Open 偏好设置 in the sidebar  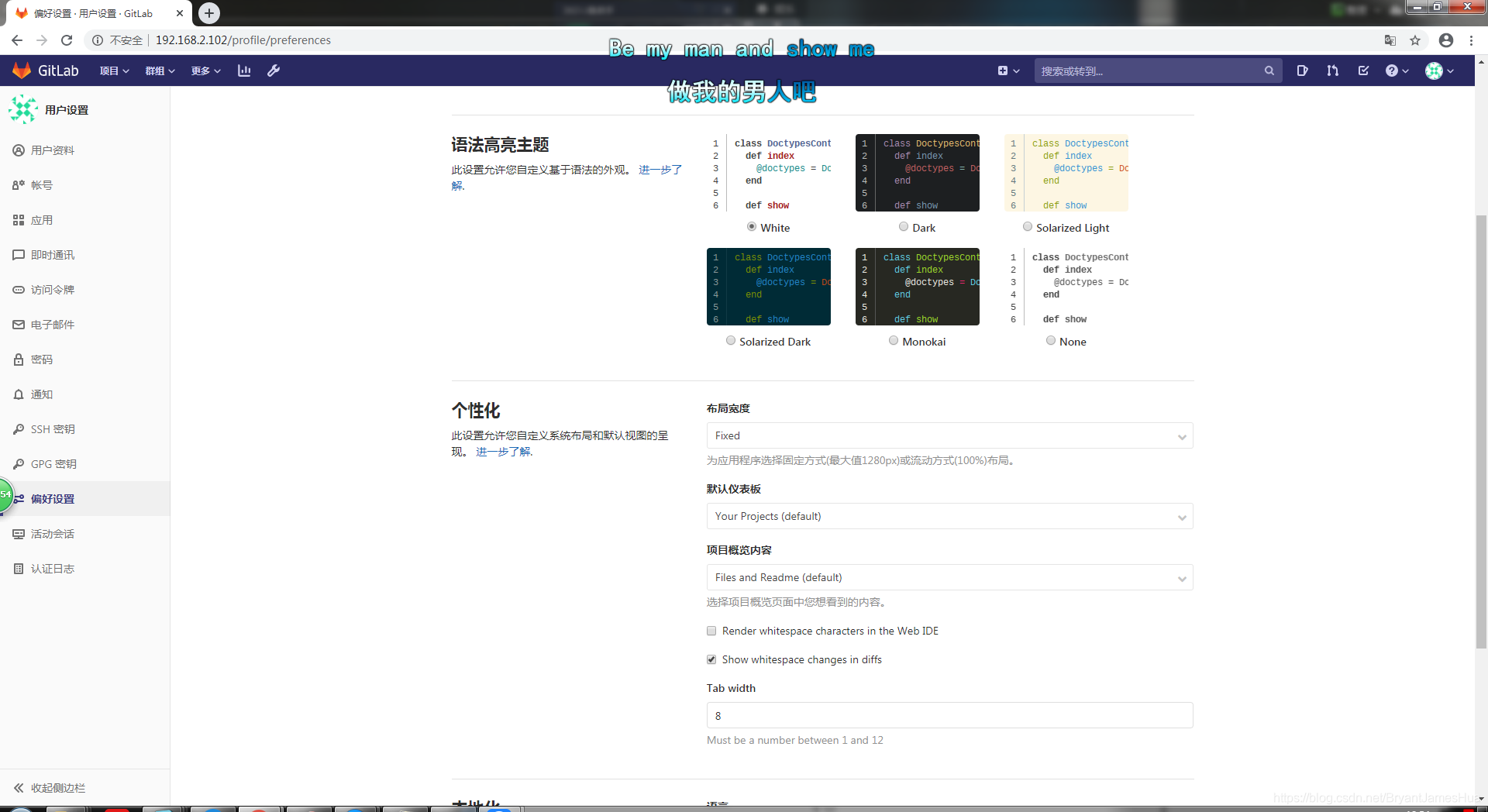tap(84, 499)
